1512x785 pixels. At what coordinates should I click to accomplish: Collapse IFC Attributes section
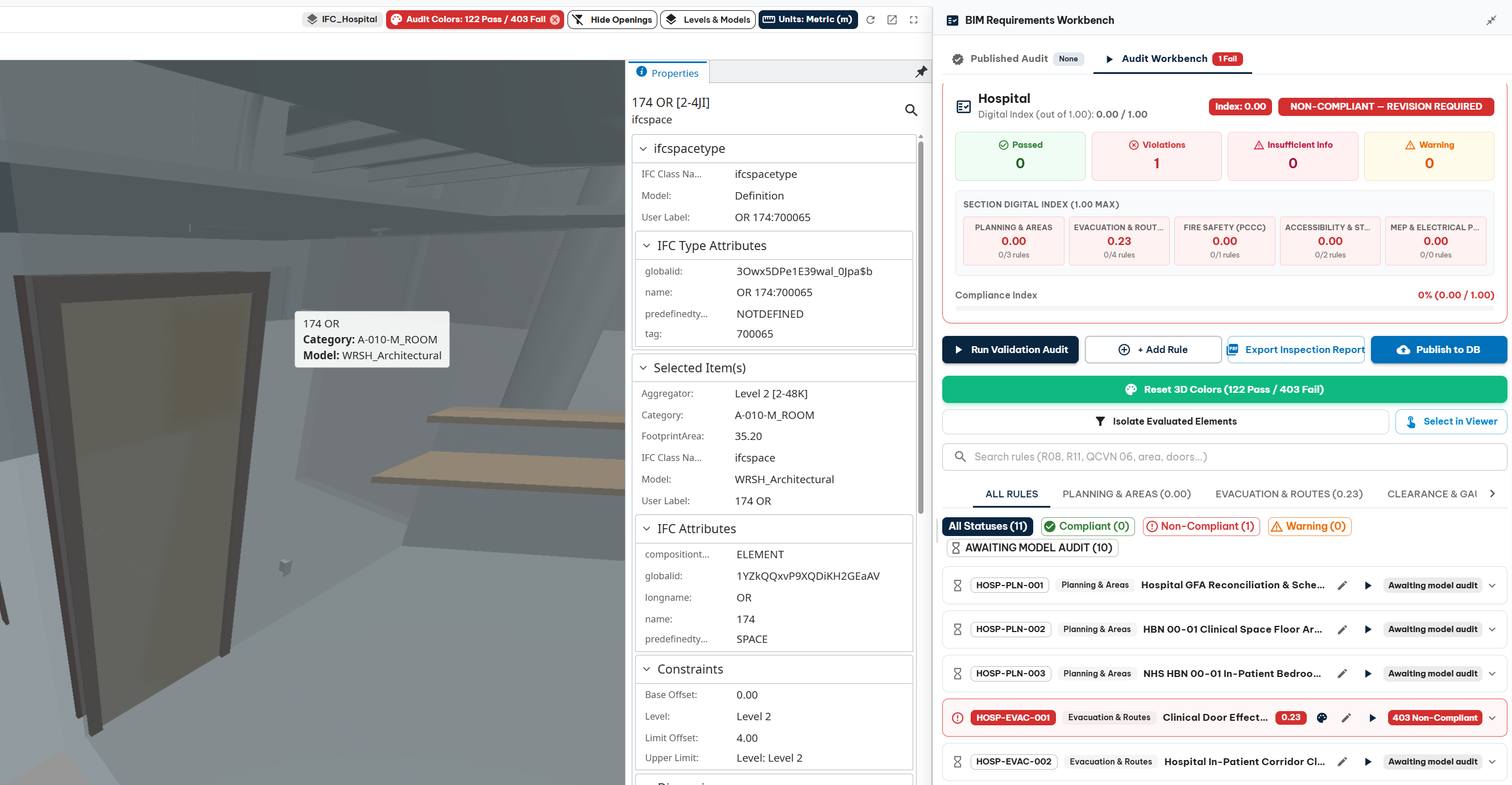647,529
